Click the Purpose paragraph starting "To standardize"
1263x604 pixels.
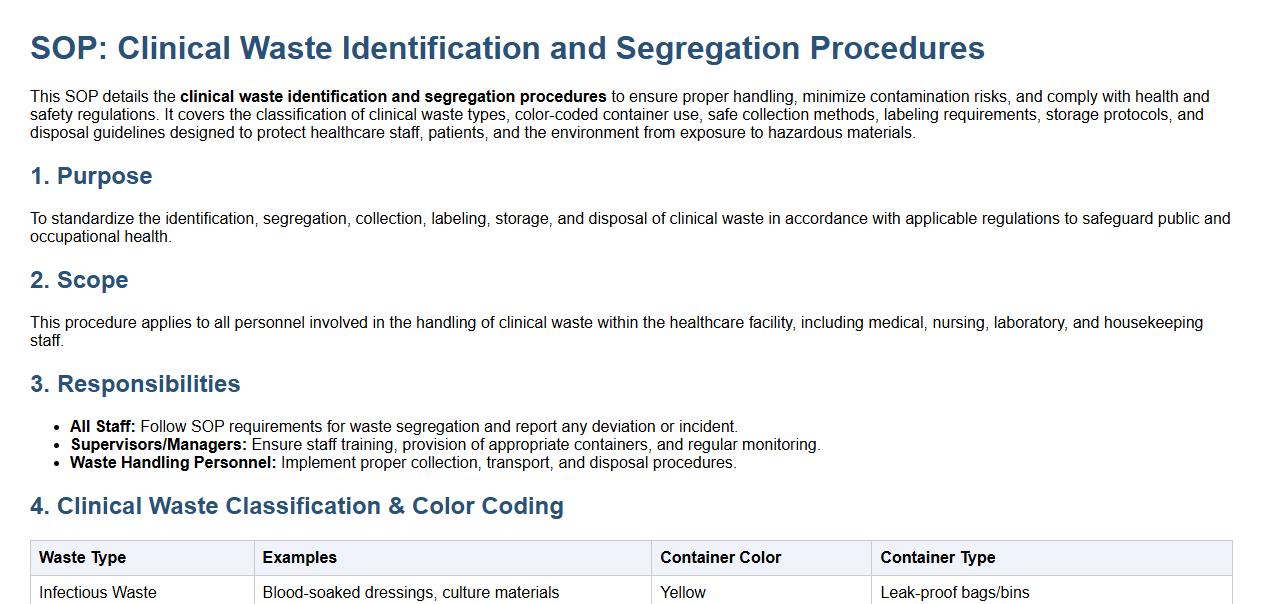630,227
